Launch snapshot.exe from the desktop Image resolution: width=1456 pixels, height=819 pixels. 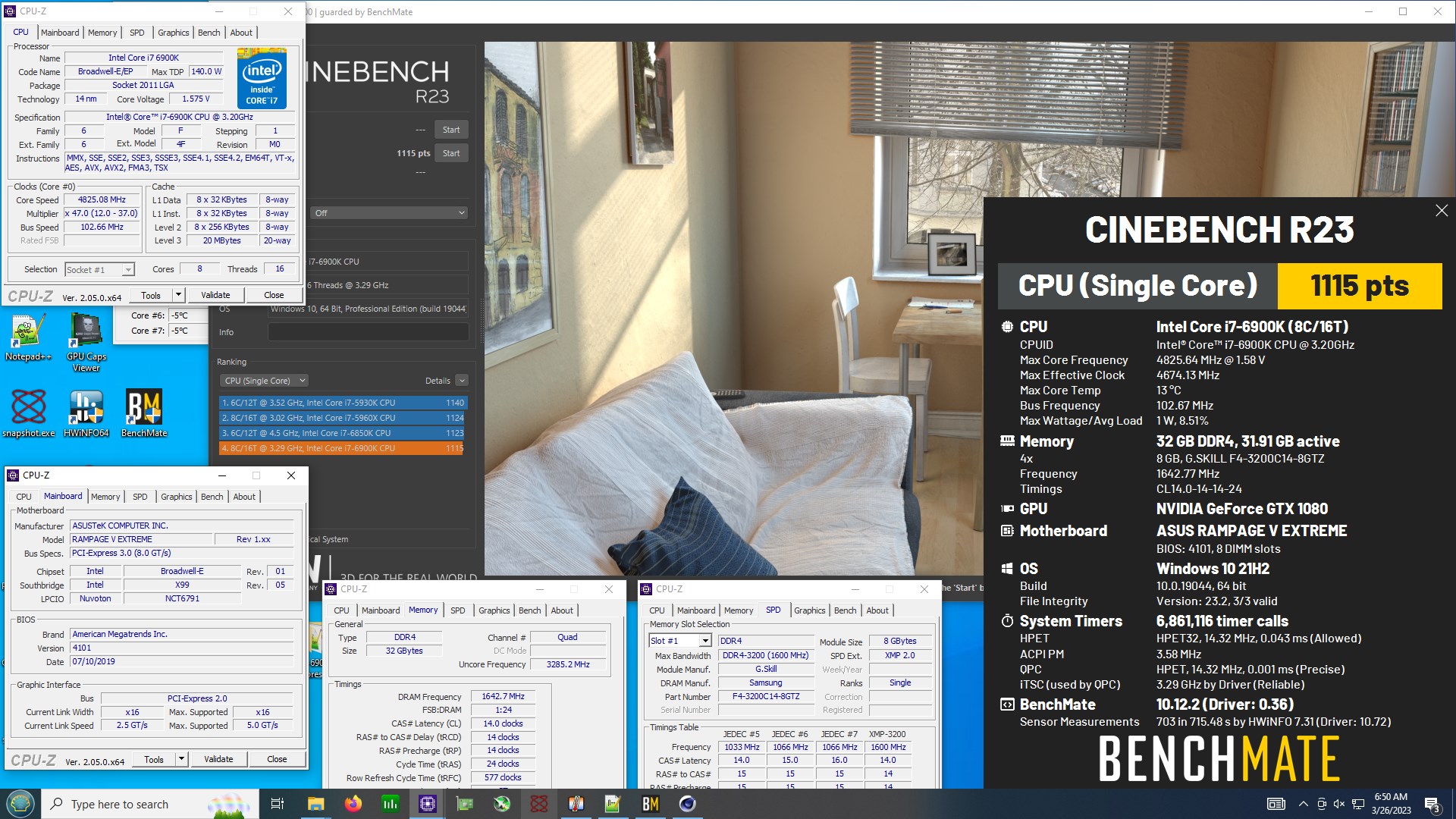click(29, 413)
